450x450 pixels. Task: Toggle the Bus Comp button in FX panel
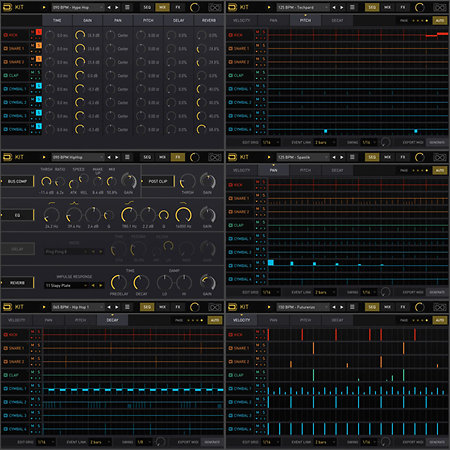click(x=17, y=181)
